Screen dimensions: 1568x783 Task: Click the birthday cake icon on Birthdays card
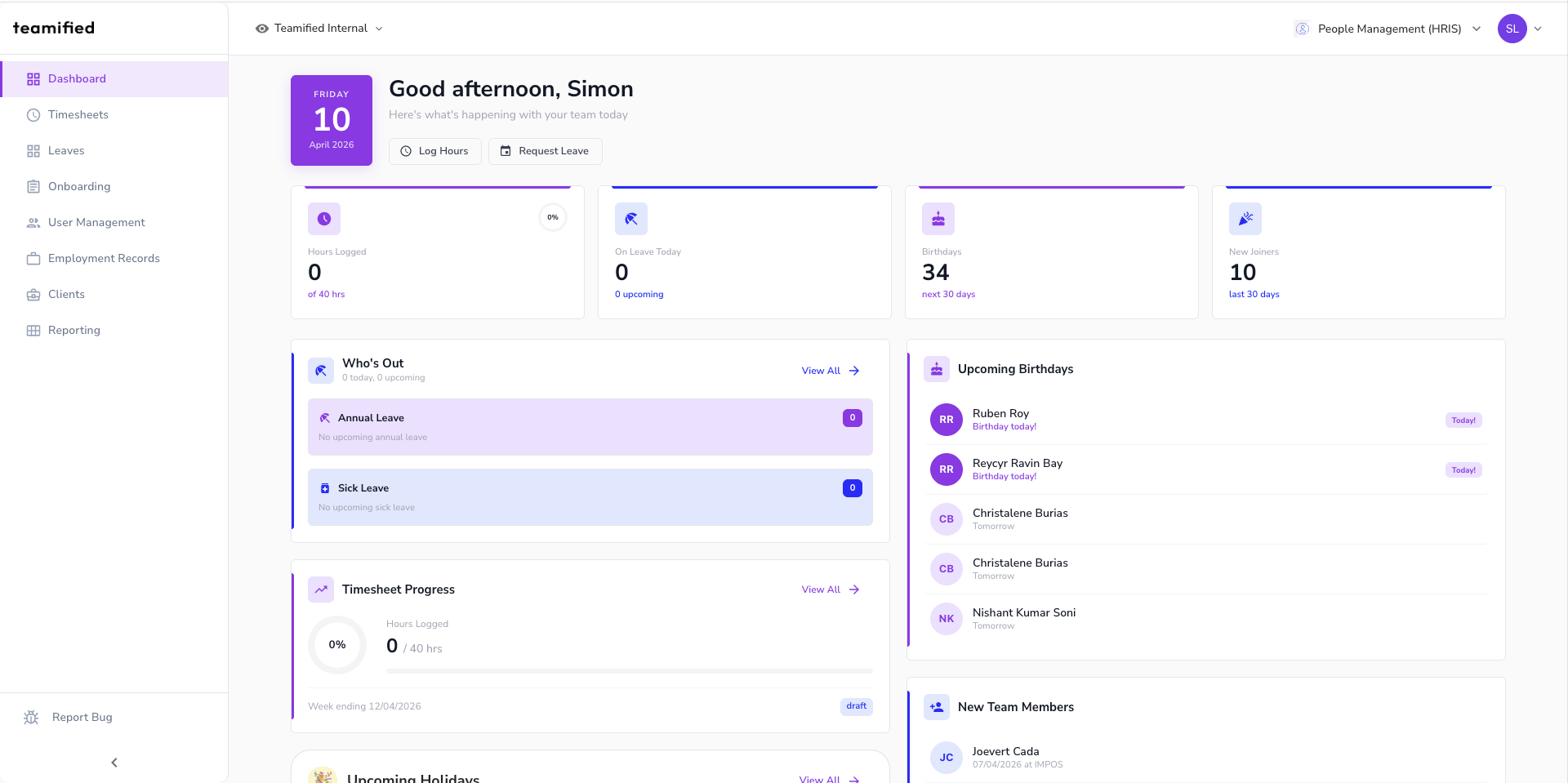click(938, 218)
